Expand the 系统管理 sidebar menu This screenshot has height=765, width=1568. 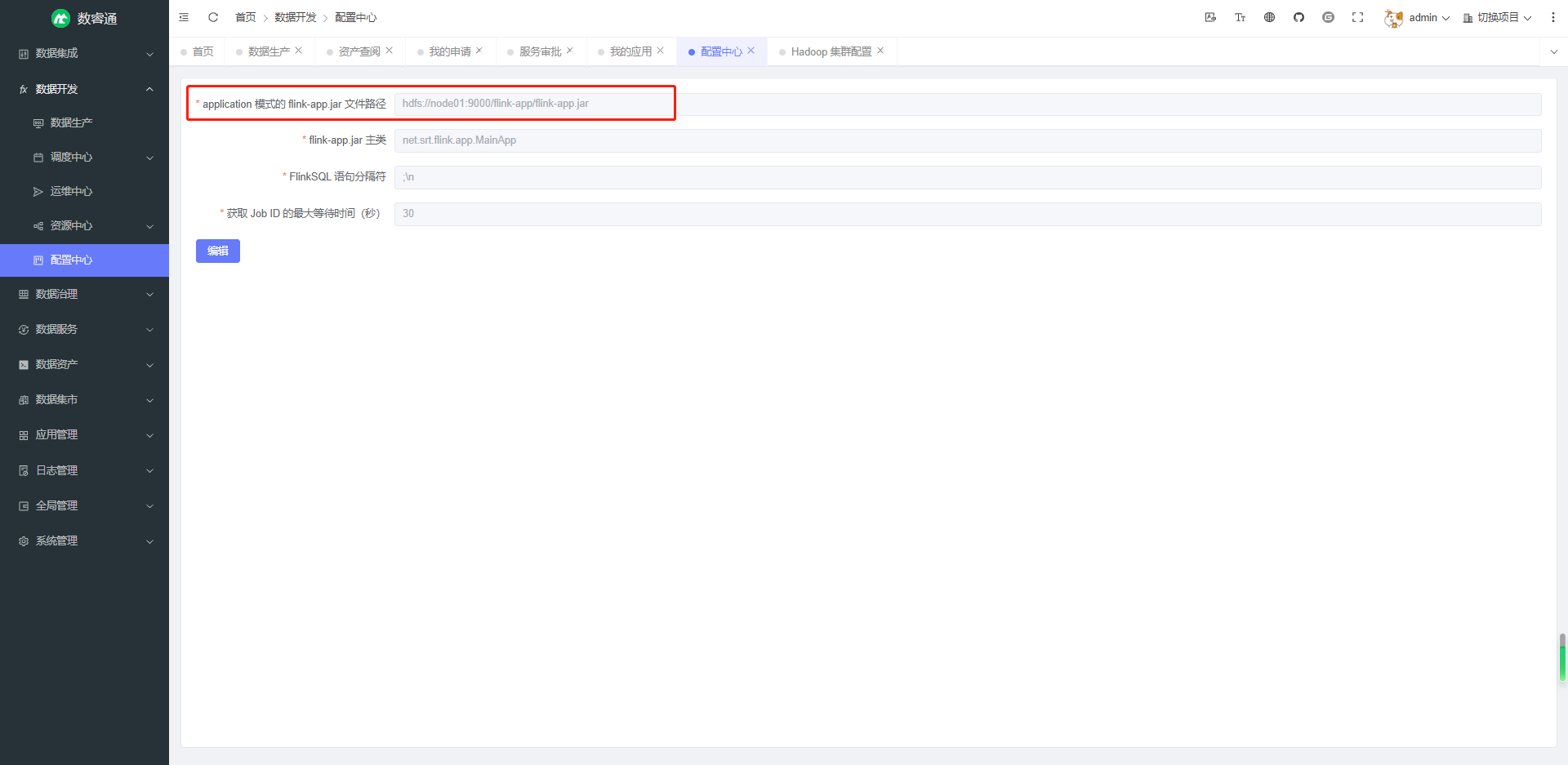pos(84,541)
